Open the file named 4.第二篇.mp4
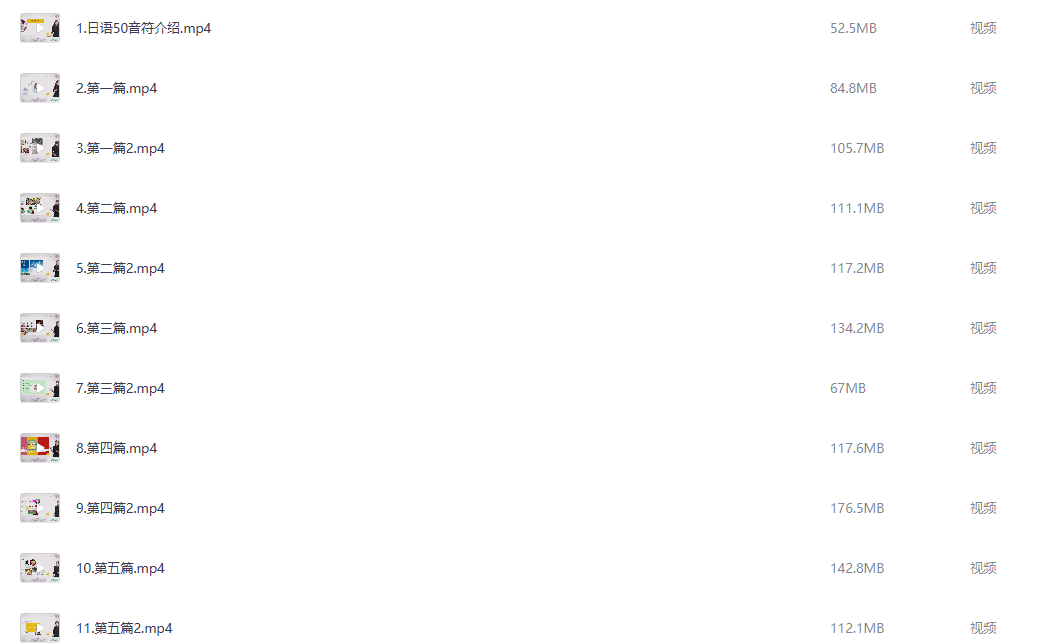 coord(117,208)
